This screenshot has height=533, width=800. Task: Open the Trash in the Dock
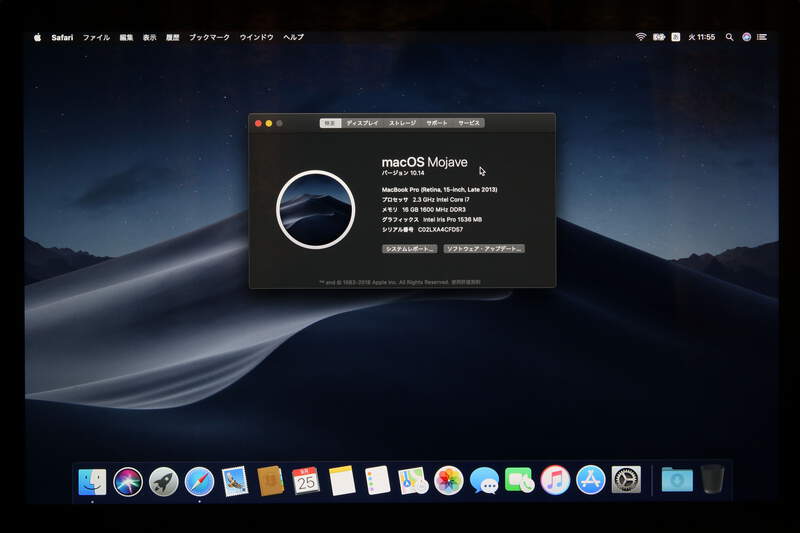(713, 479)
